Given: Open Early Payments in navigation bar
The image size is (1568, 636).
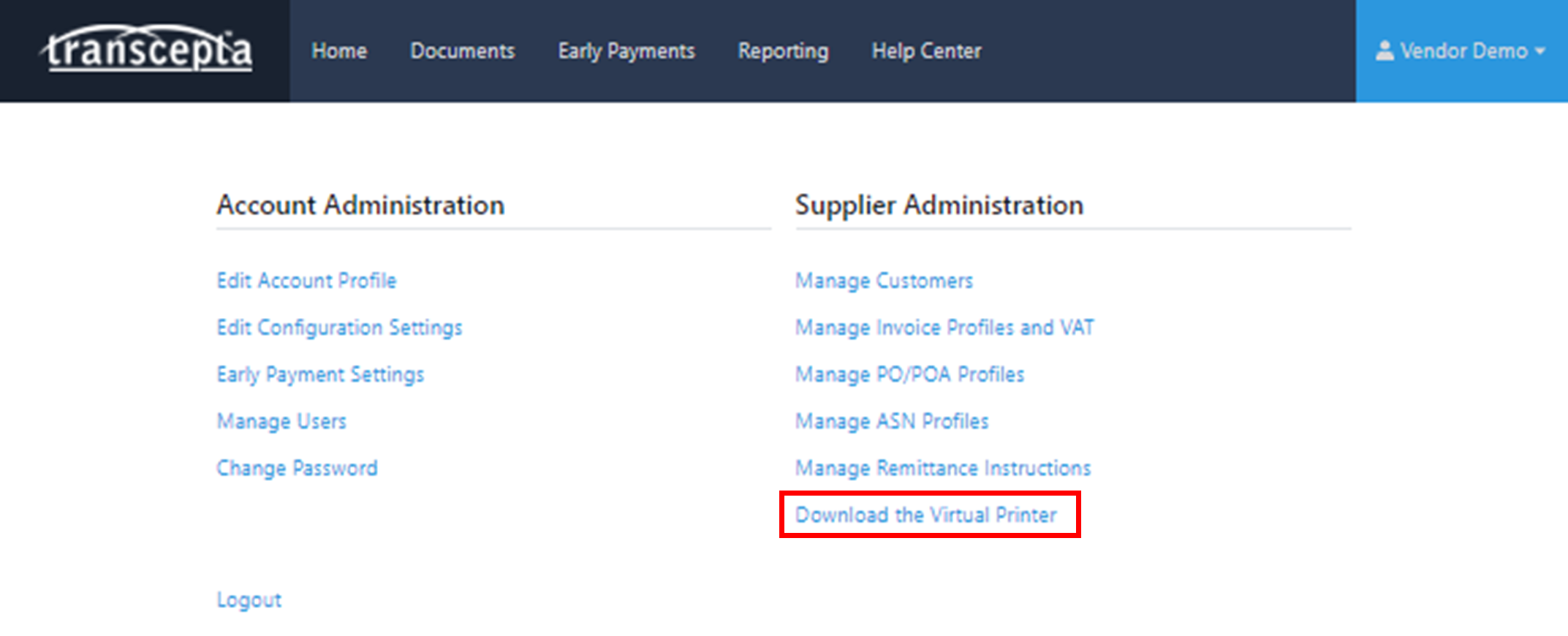Looking at the screenshot, I should click(x=626, y=51).
